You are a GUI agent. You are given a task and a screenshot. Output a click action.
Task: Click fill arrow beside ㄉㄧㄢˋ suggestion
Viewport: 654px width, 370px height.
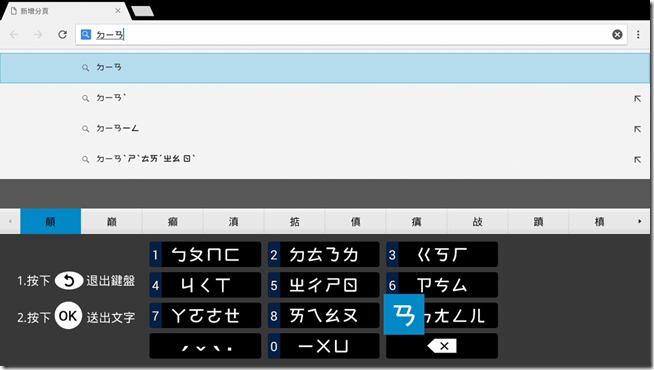637,98
